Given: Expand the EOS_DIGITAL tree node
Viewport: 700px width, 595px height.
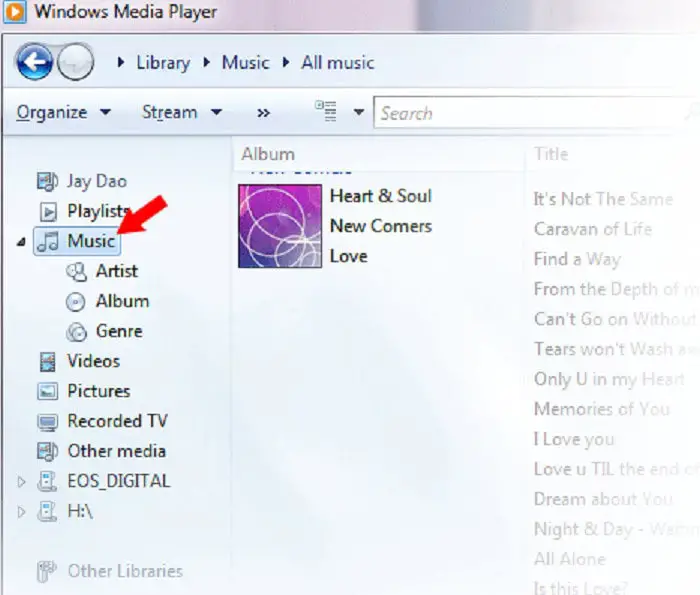Looking at the screenshot, I should [x=21, y=482].
